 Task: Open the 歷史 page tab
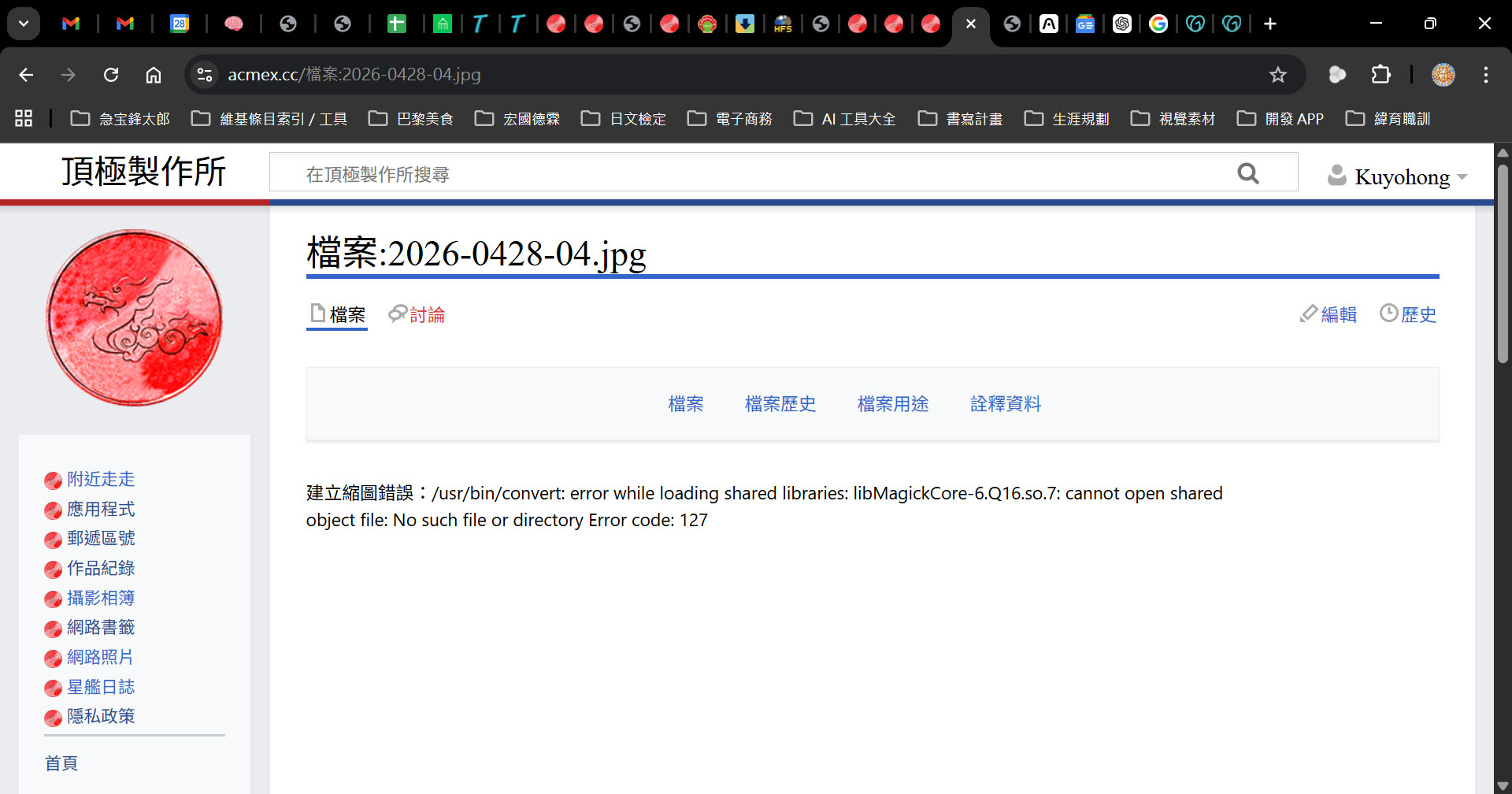tap(1408, 314)
